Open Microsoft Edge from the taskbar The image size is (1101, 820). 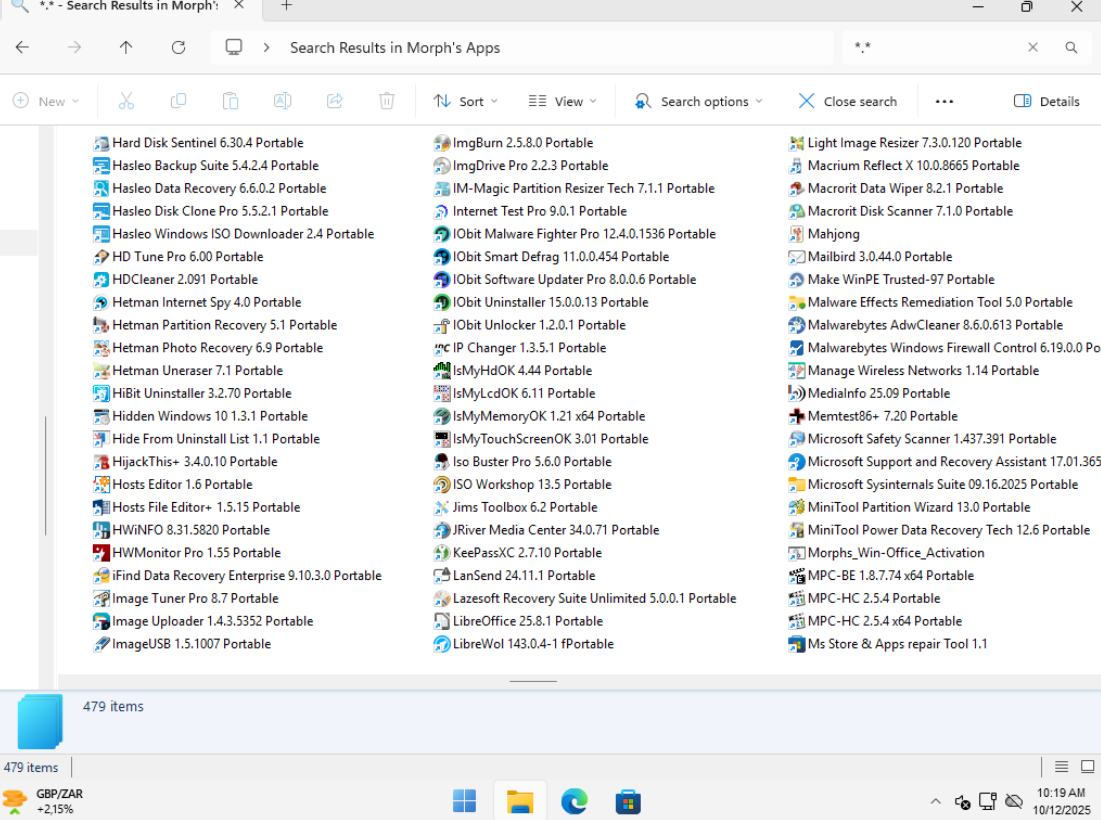(x=574, y=801)
